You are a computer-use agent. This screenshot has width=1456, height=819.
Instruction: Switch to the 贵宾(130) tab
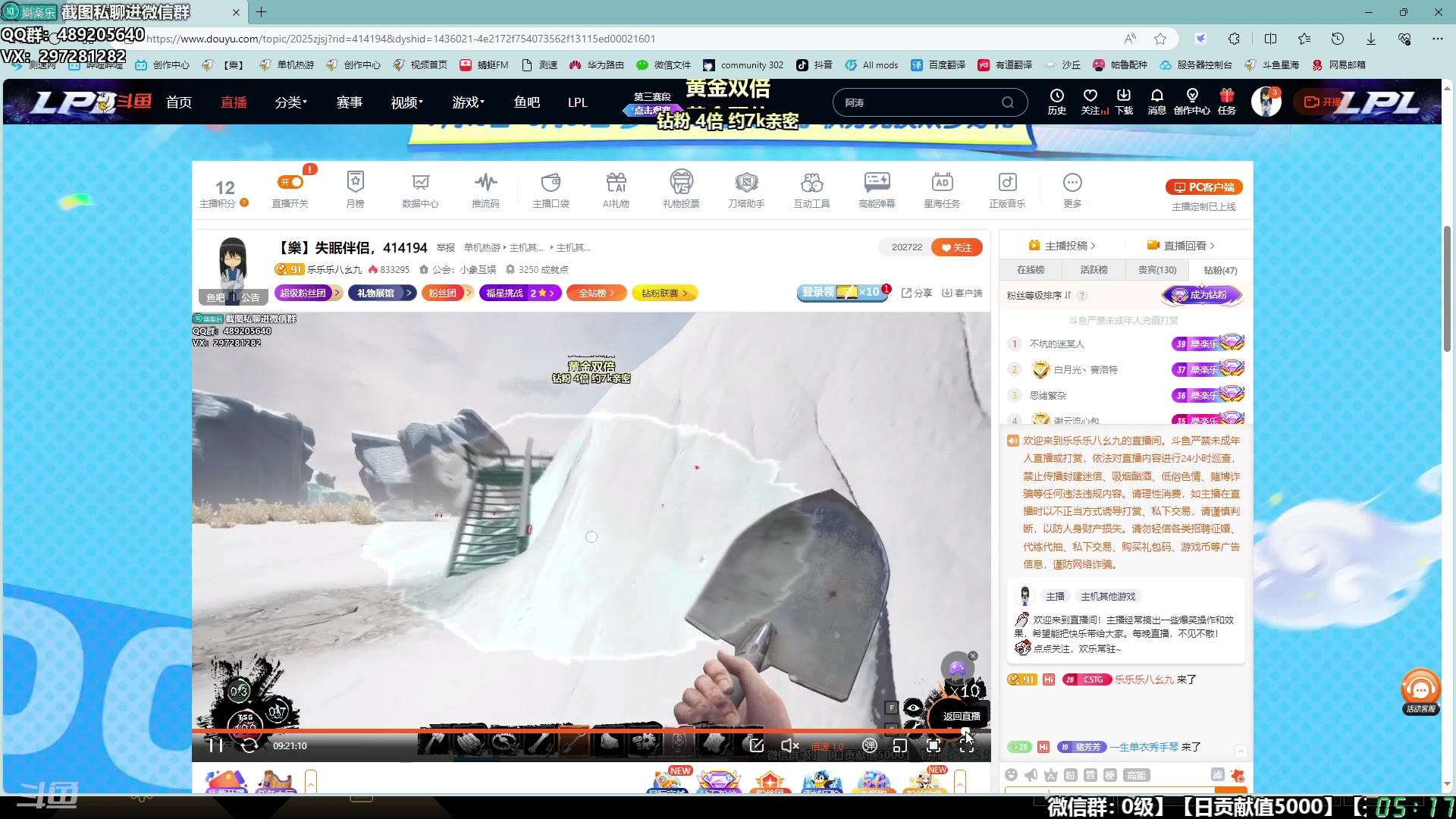point(1157,270)
